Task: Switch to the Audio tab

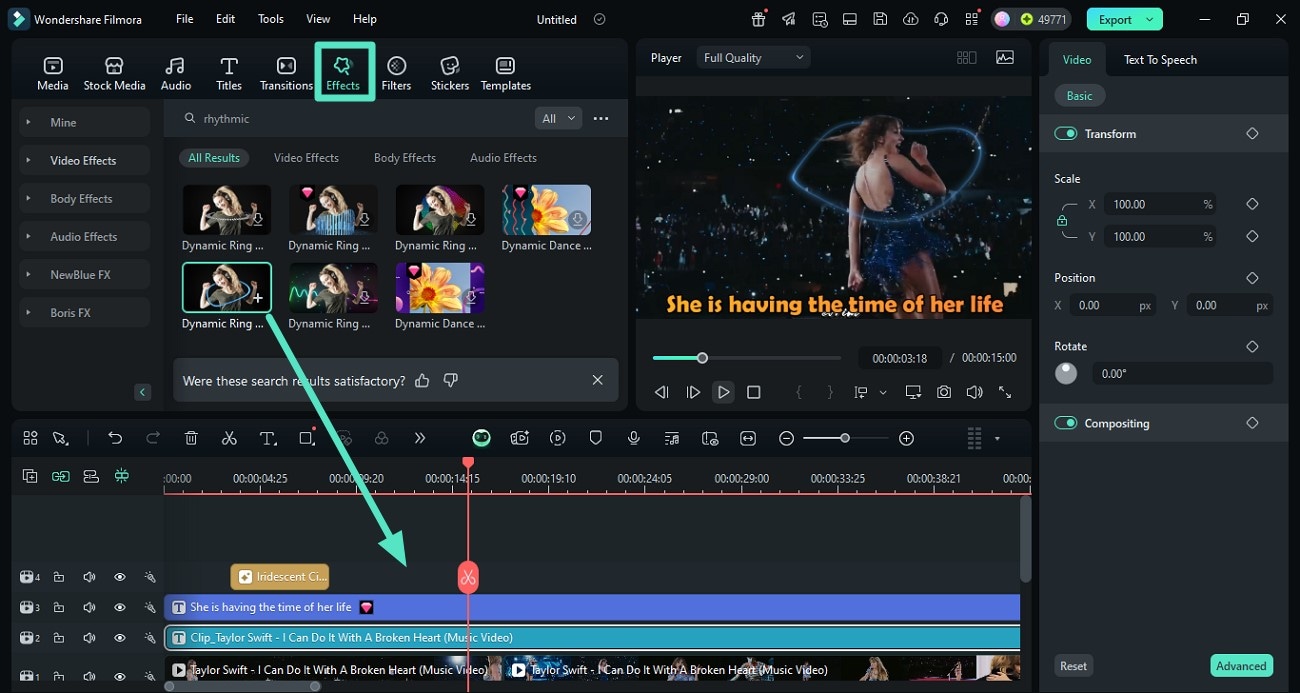Action: tap(176, 73)
